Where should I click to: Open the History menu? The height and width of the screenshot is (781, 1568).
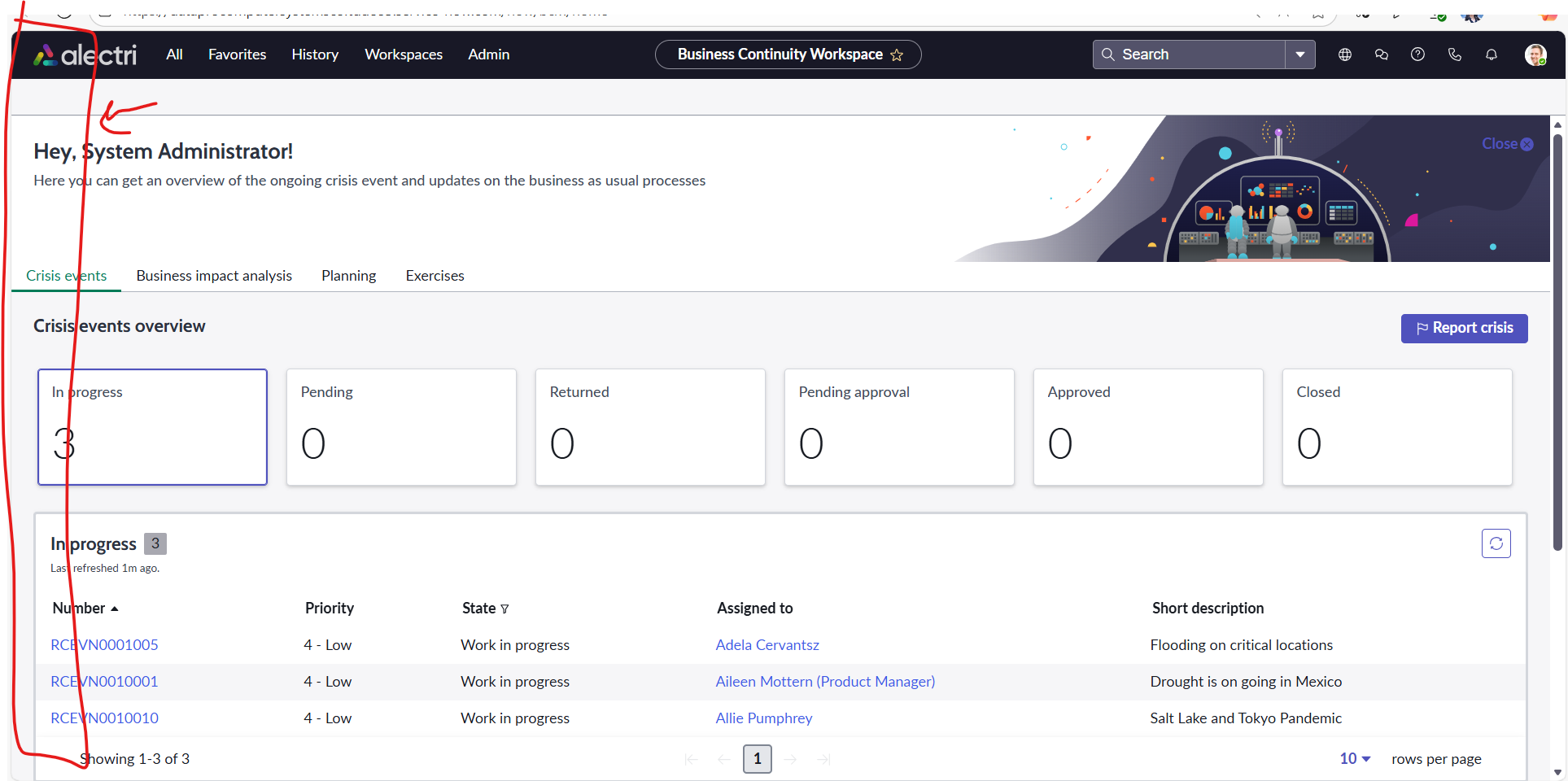pos(315,55)
